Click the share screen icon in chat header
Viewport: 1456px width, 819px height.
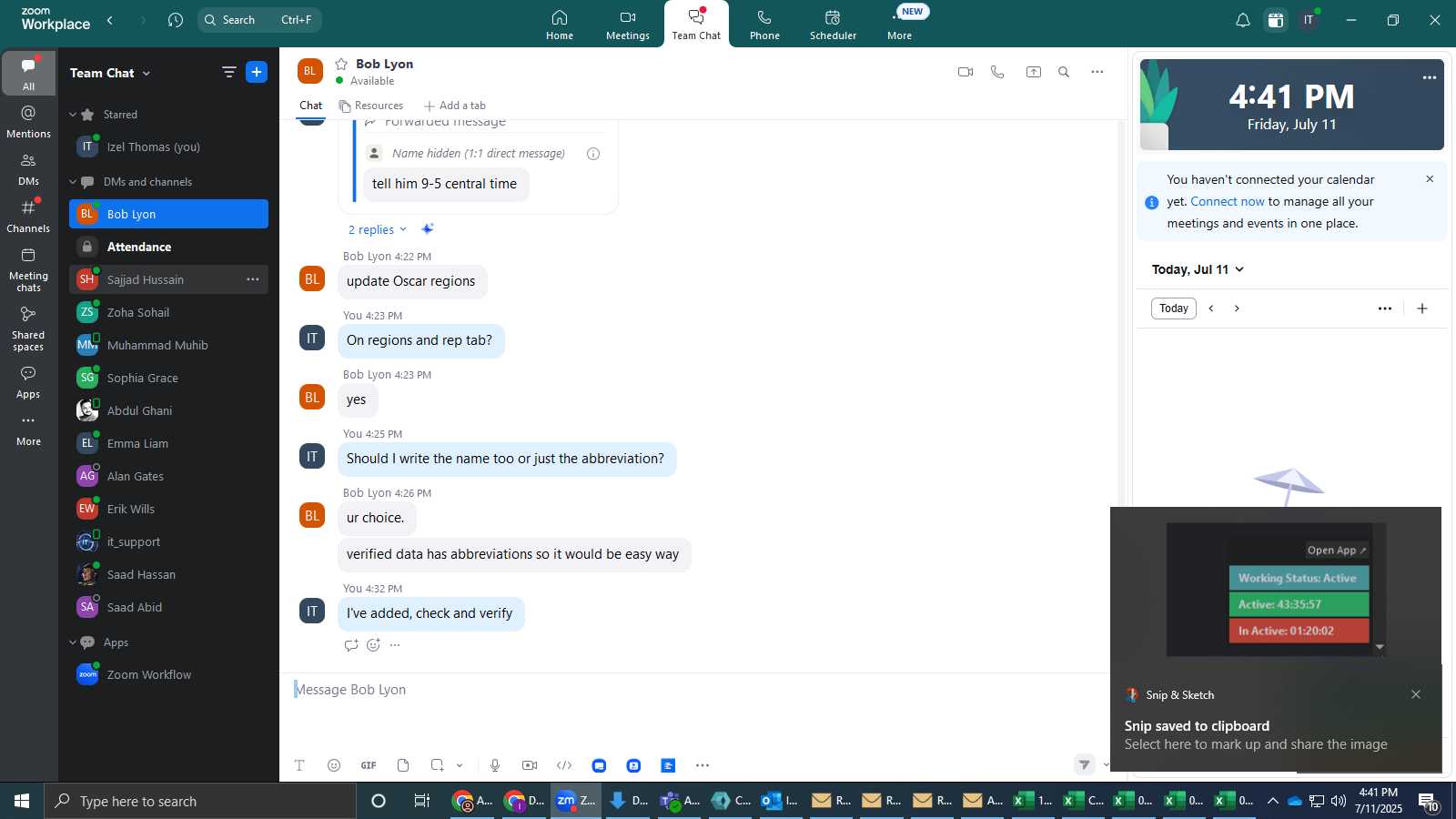point(1034,72)
